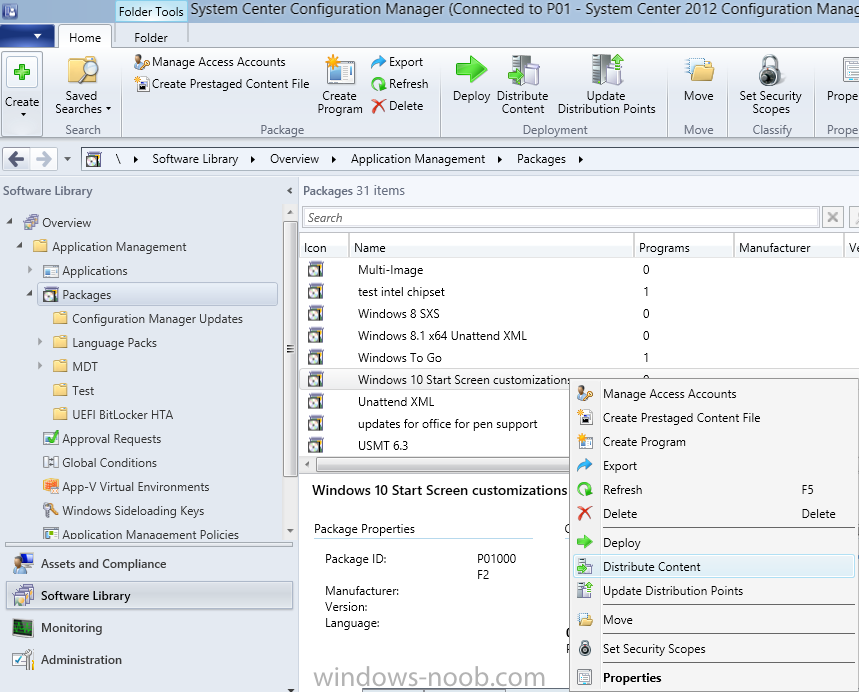Open the Assets and Compliance workspace
Image resolution: width=859 pixels, height=692 pixels.
149,564
